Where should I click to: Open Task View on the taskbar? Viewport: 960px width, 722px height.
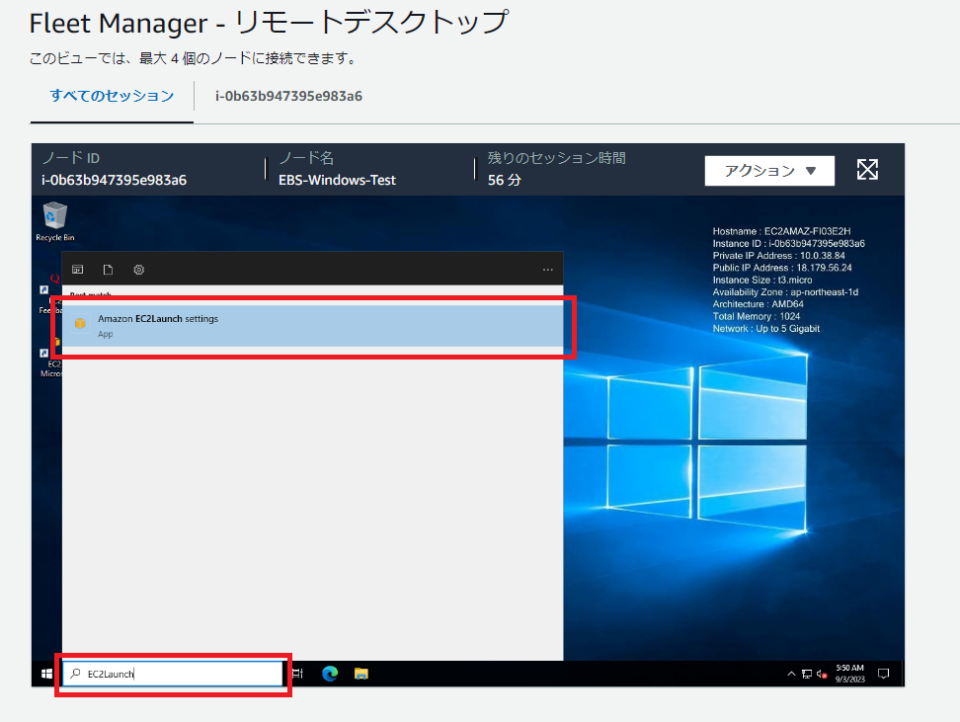click(x=298, y=674)
